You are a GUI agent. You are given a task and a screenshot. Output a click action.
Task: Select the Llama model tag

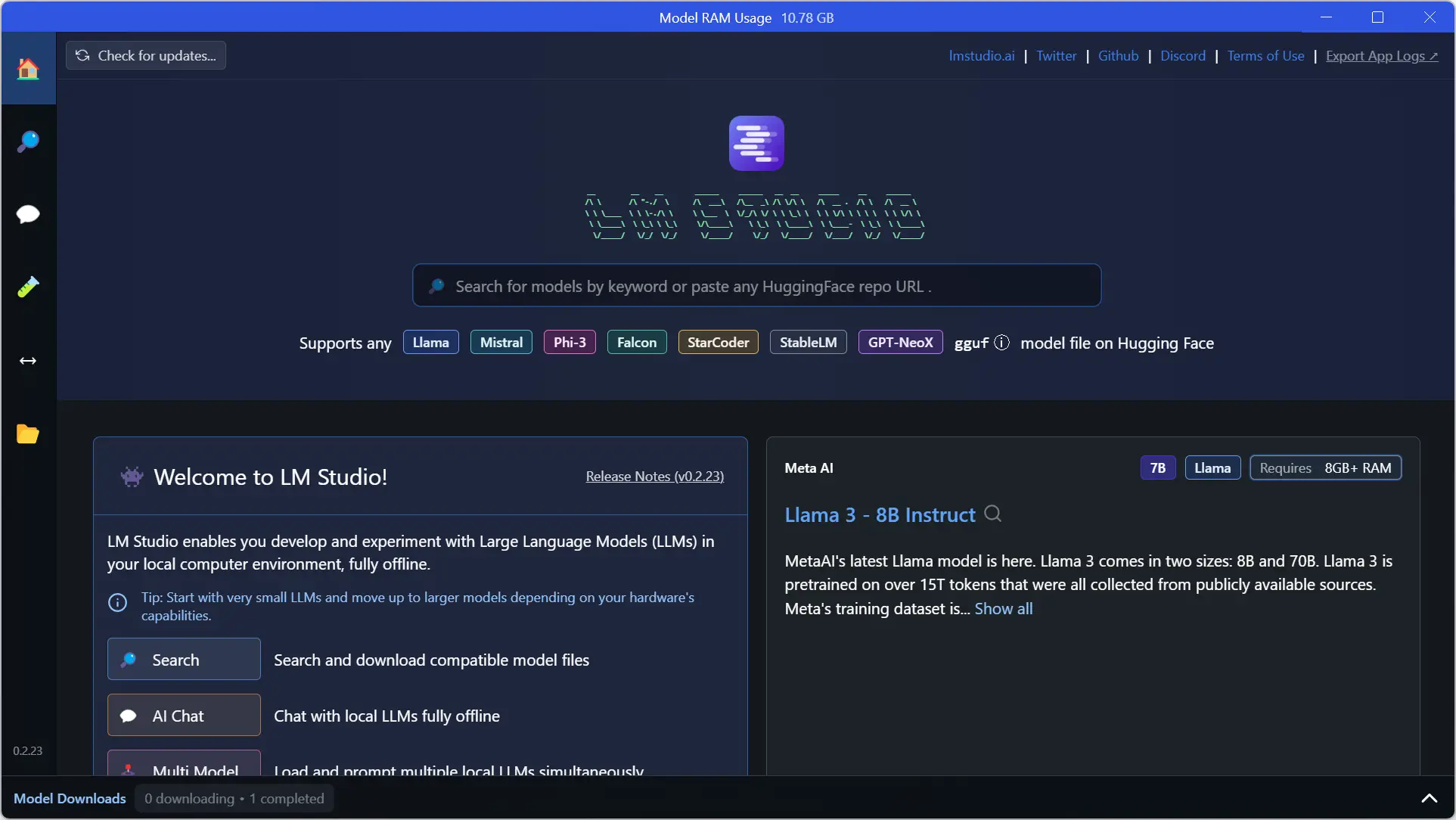pyautogui.click(x=430, y=342)
